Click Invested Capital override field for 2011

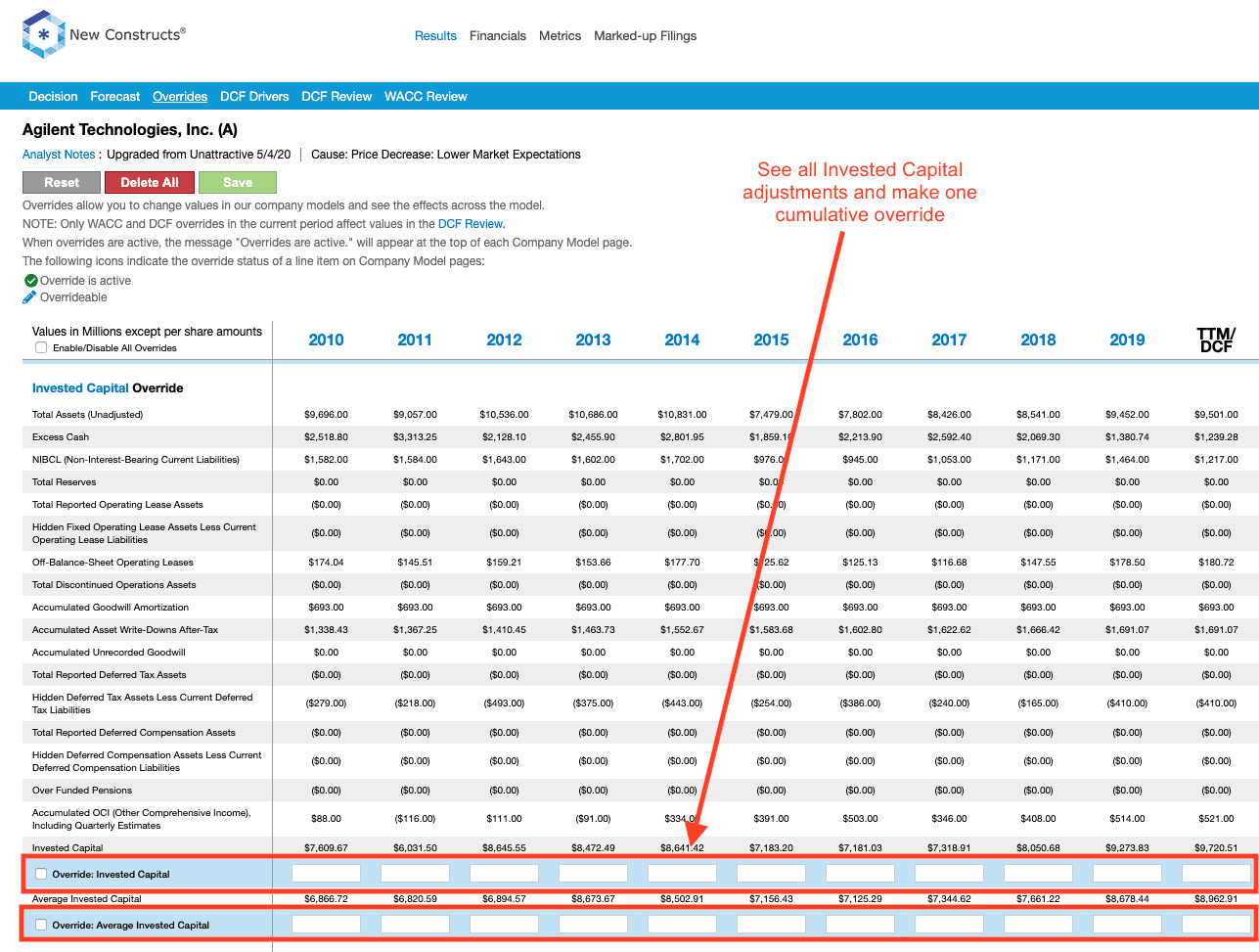point(415,873)
